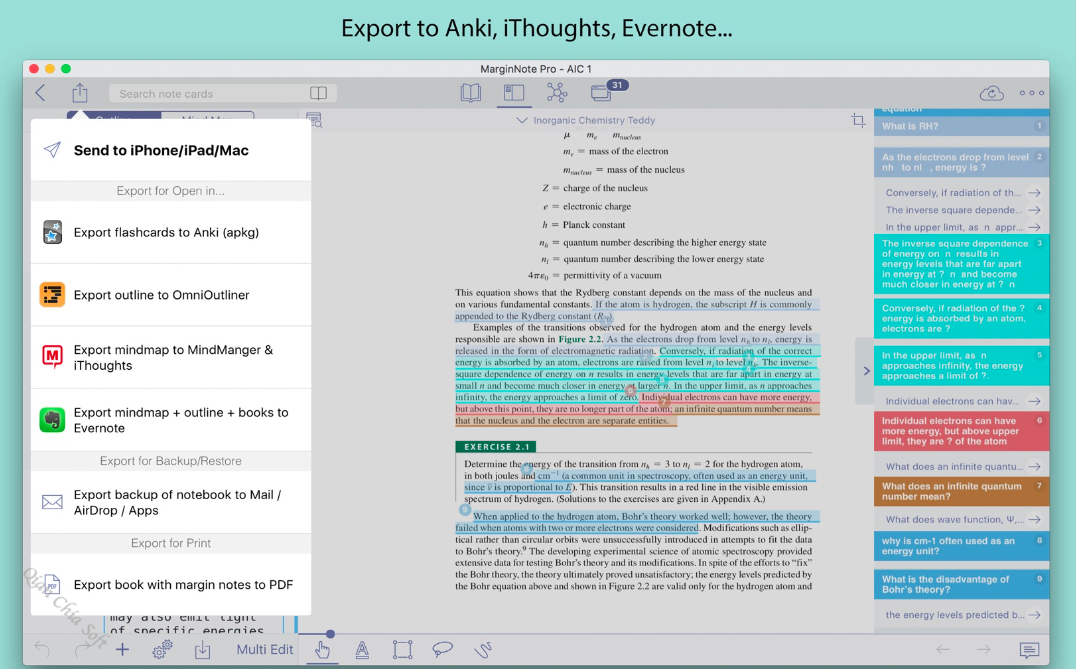1076x669 pixels.
Task: Click the cloud sync icon
Action: pos(991,93)
